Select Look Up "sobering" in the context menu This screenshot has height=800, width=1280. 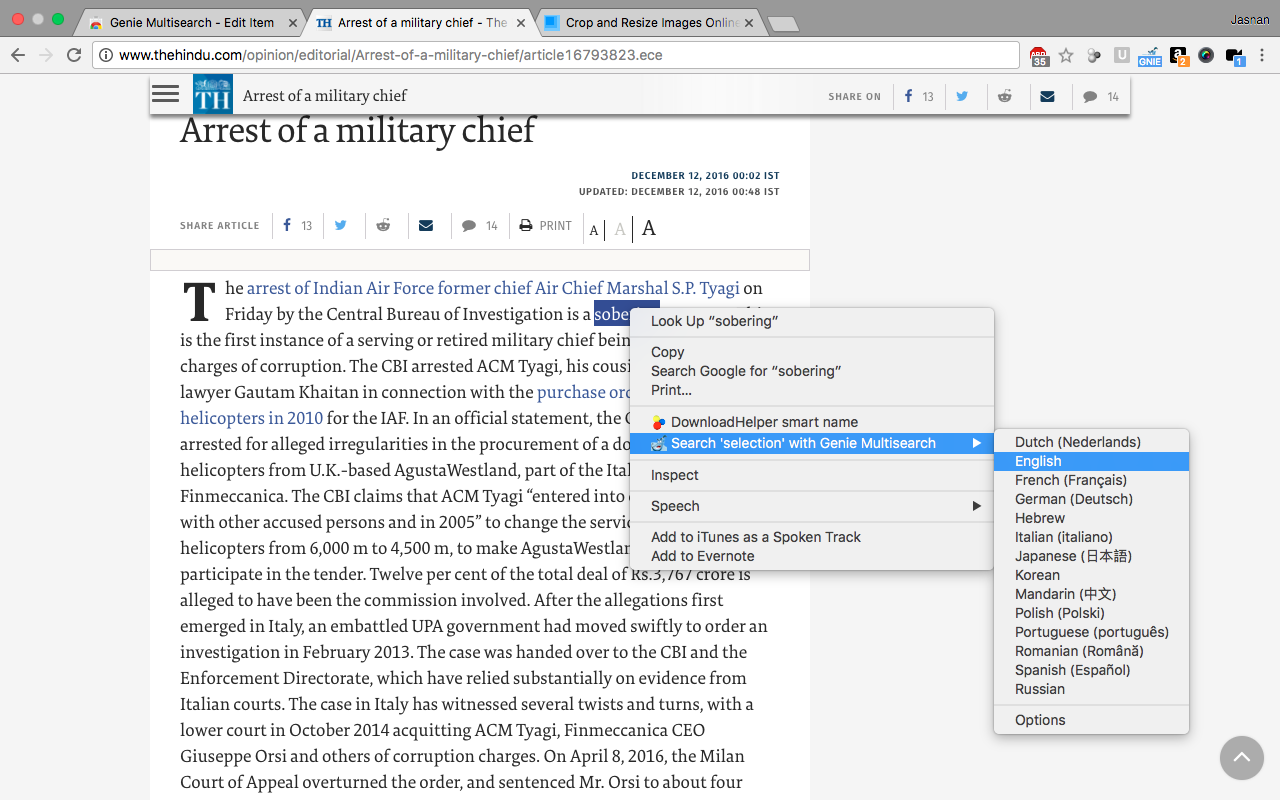(812, 321)
